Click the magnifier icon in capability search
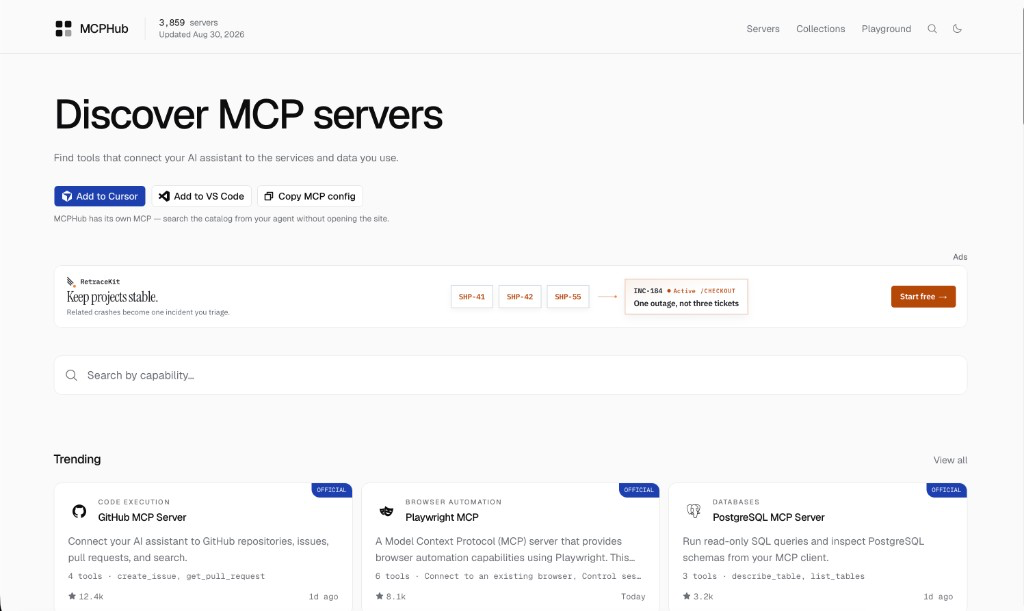The height and width of the screenshot is (611, 1024). 71,375
